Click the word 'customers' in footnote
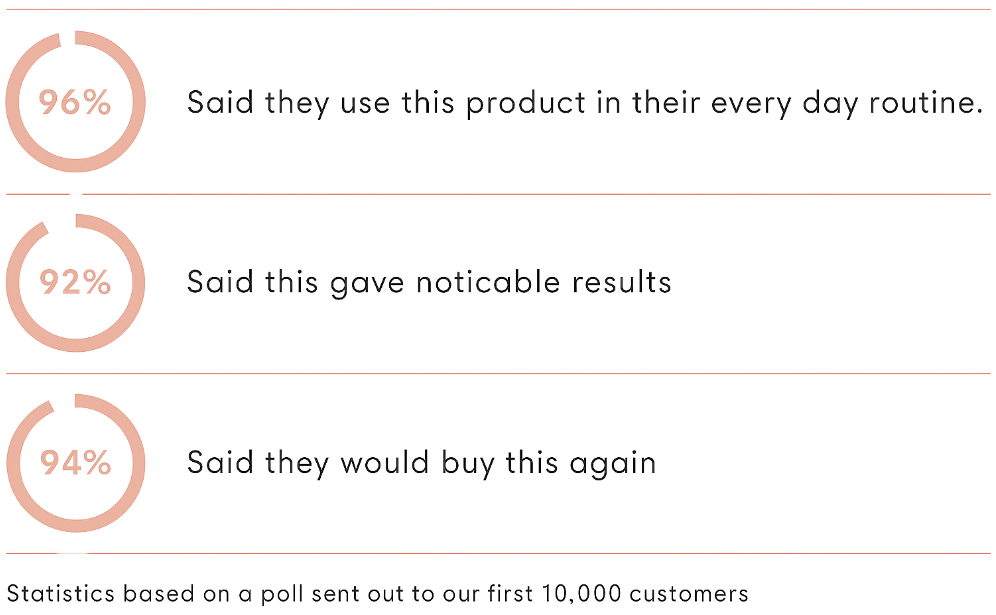Viewport: 996px width, 615px height. pos(689,594)
